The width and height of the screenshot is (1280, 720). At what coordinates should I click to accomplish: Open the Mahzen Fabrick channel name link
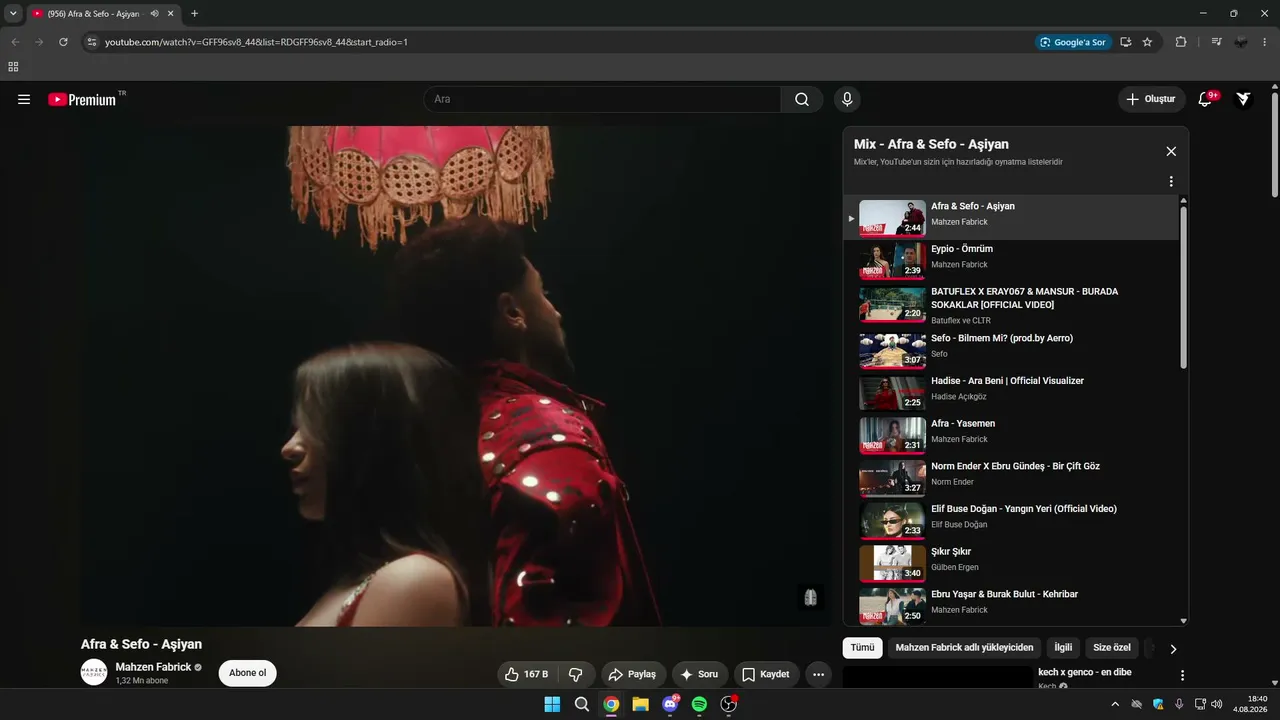[x=153, y=667]
